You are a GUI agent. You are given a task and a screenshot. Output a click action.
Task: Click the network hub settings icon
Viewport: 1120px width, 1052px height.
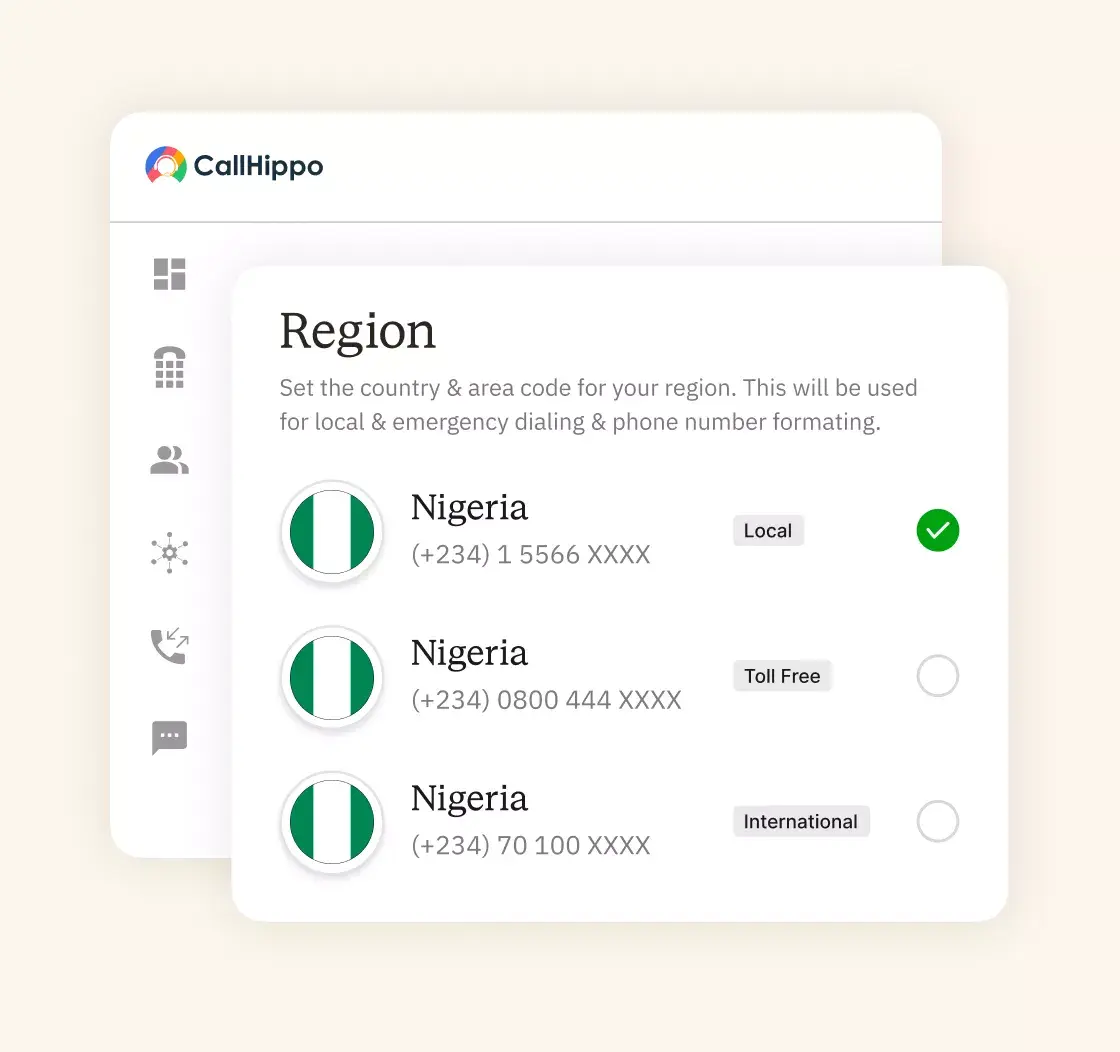point(170,552)
